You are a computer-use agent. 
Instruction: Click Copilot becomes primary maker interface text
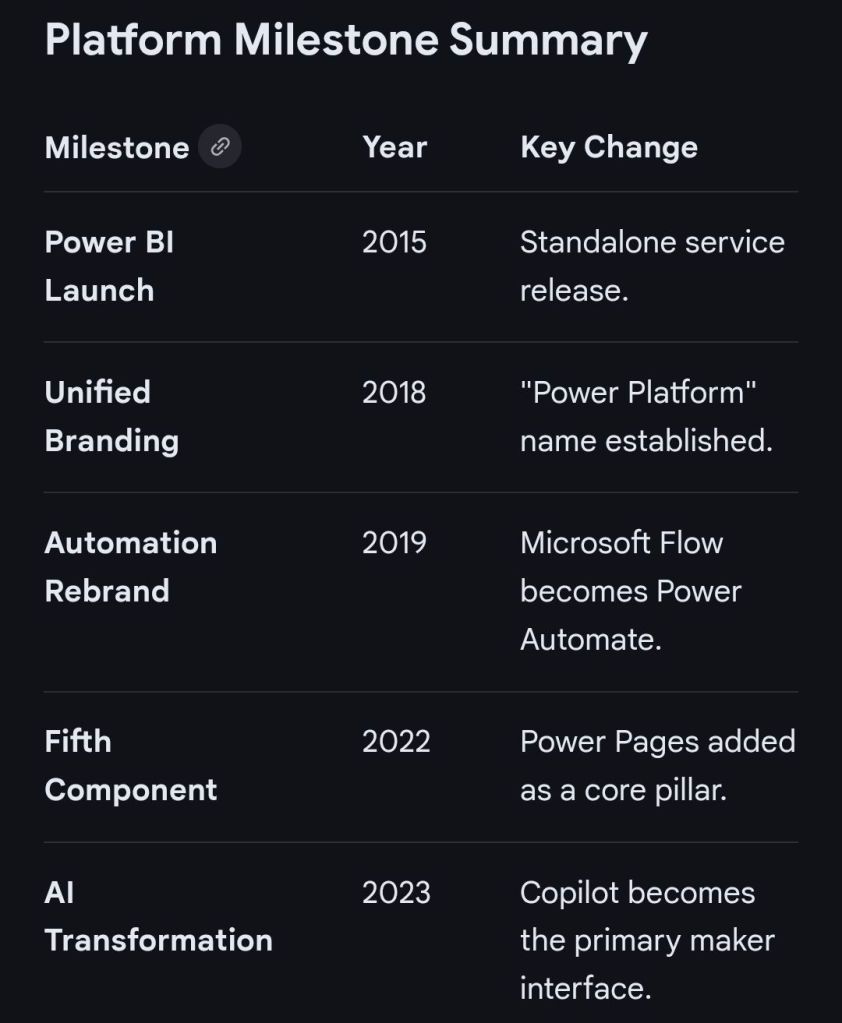pos(646,940)
